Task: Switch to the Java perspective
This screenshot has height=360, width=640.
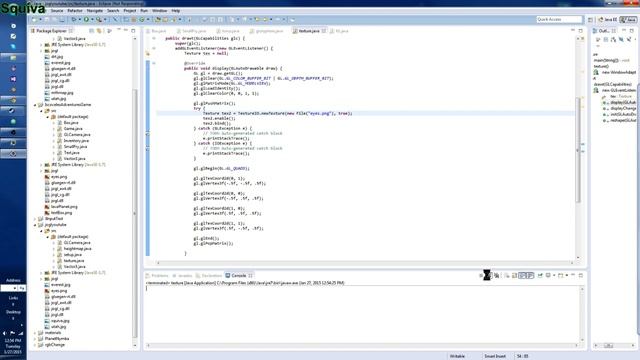Action: (x=628, y=20)
